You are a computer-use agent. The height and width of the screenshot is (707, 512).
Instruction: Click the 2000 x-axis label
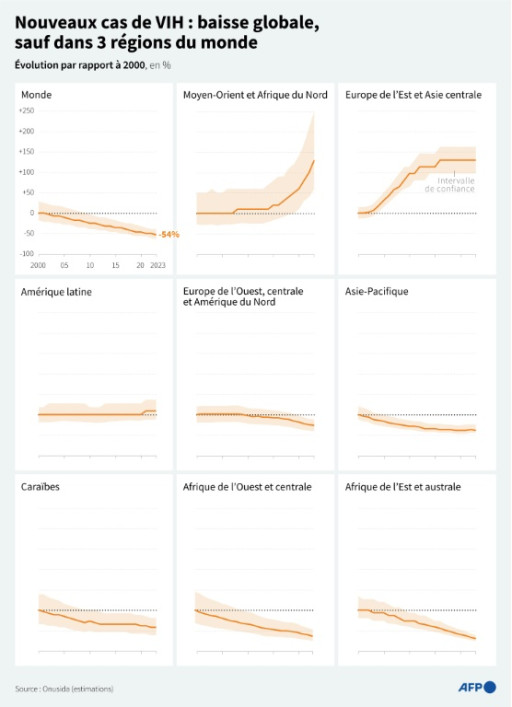pyautogui.click(x=38, y=265)
